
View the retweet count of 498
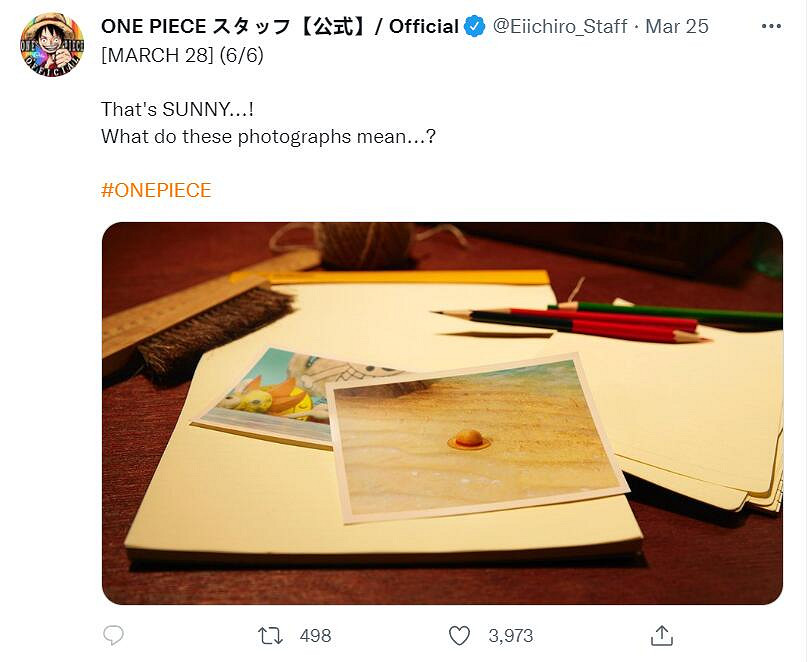[315, 636]
